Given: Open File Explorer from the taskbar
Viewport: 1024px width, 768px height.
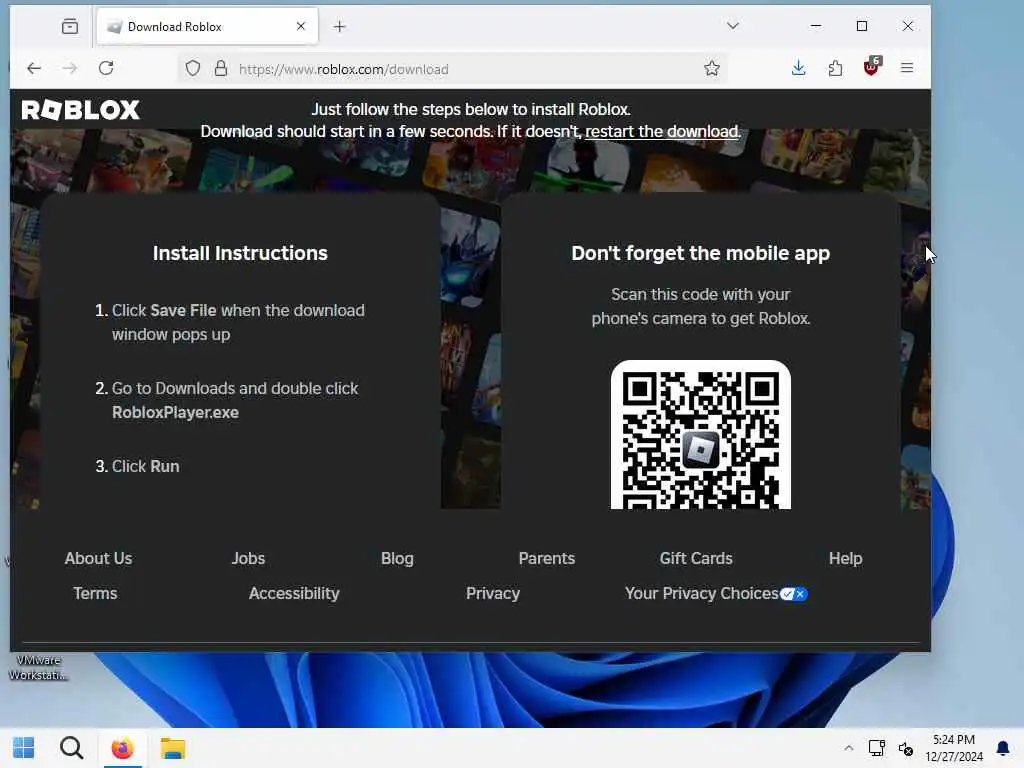Looking at the screenshot, I should [173, 748].
